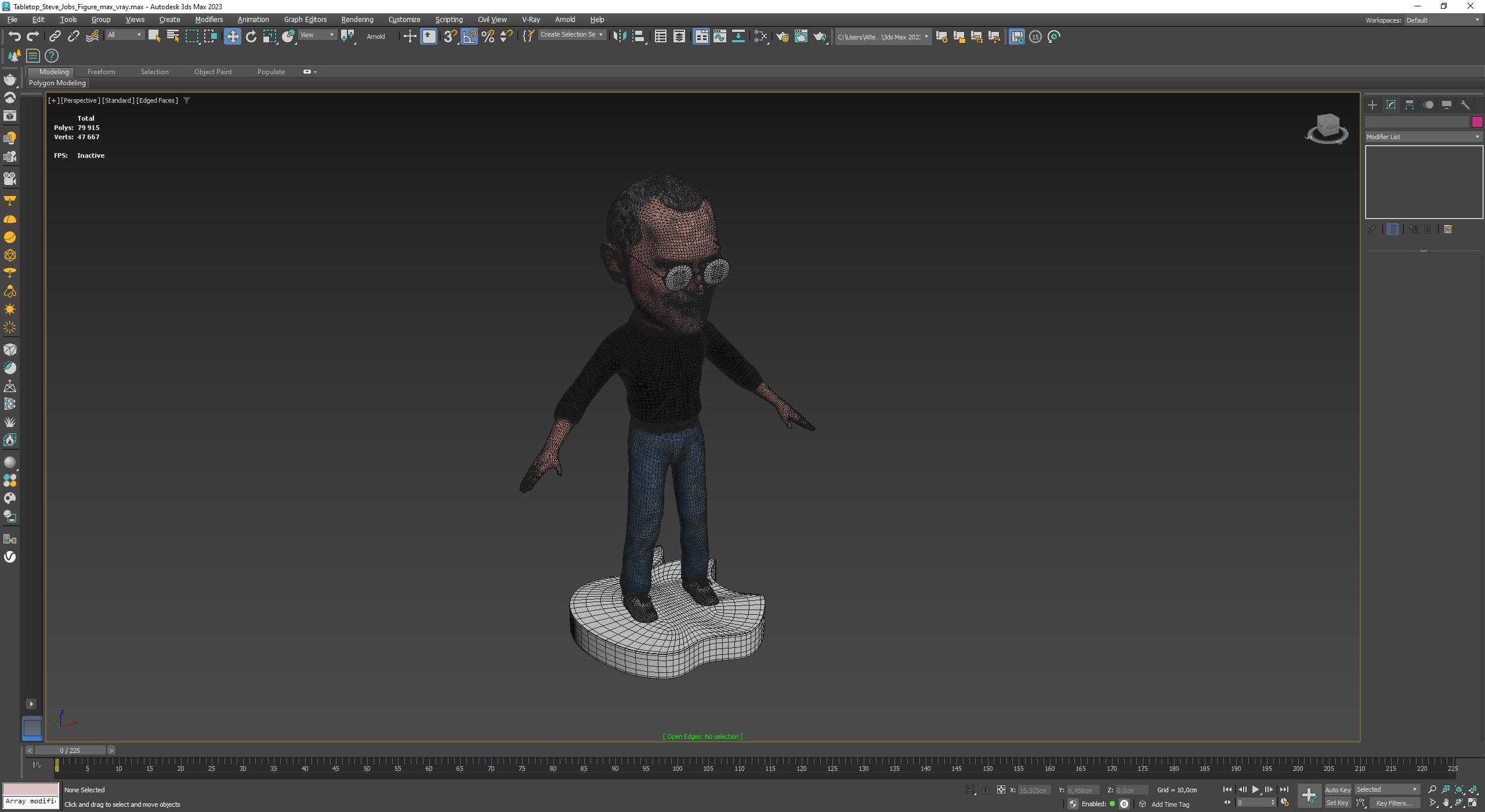1485x812 pixels.
Task: Toggle Select and Move tool
Action: click(233, 37)
